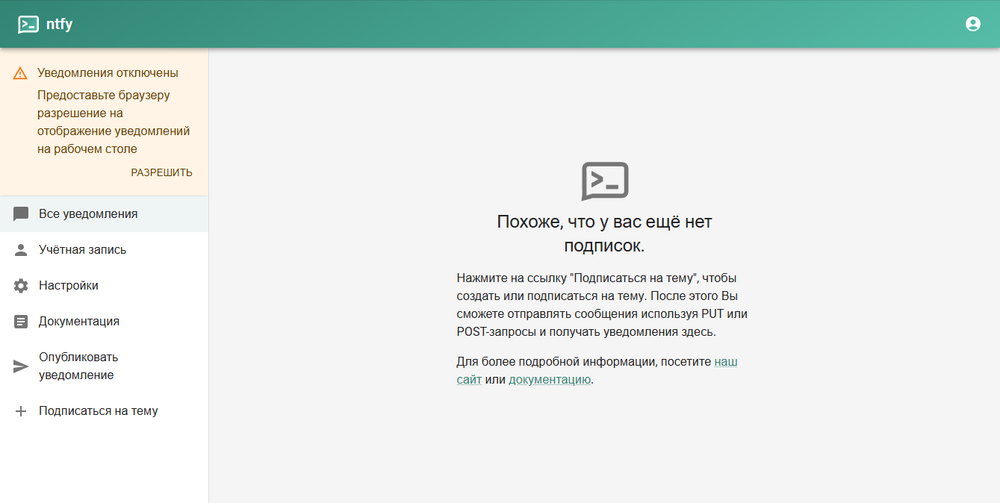The image size is (1000, 503).
Task: Click the large terminal icon in center
Action: point(604,181)
